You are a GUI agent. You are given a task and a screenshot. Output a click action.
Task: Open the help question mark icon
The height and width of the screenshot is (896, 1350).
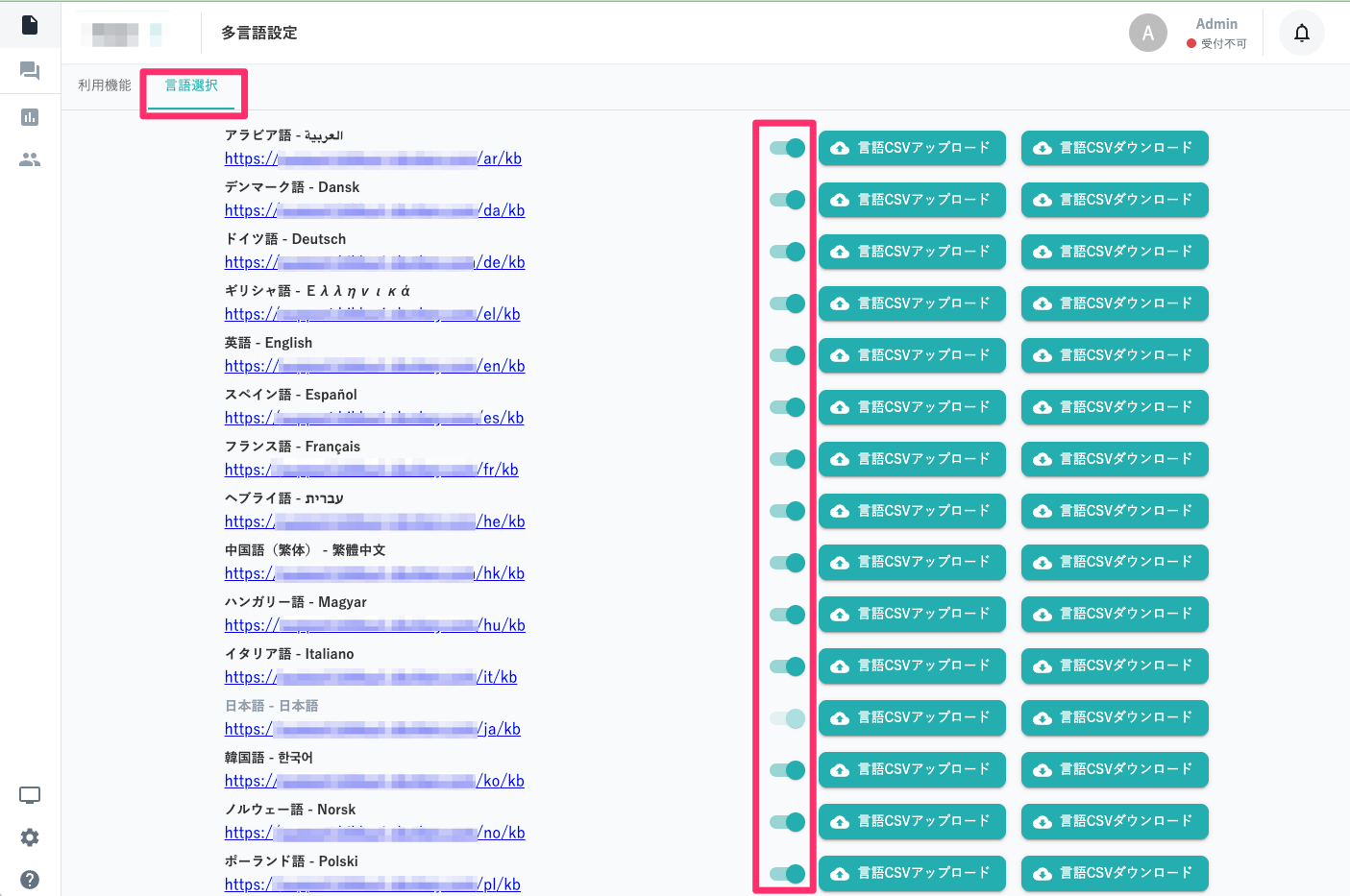point(30,880)
